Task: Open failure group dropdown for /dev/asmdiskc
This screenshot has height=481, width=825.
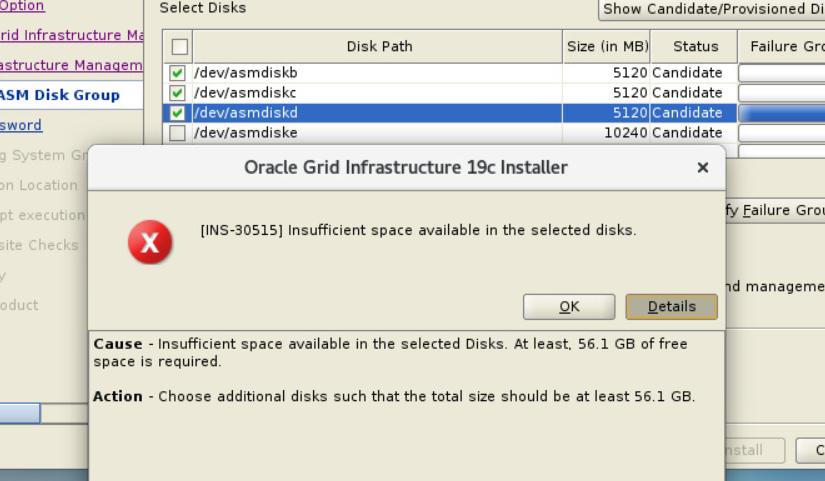Action: click(x=781, y=93)
